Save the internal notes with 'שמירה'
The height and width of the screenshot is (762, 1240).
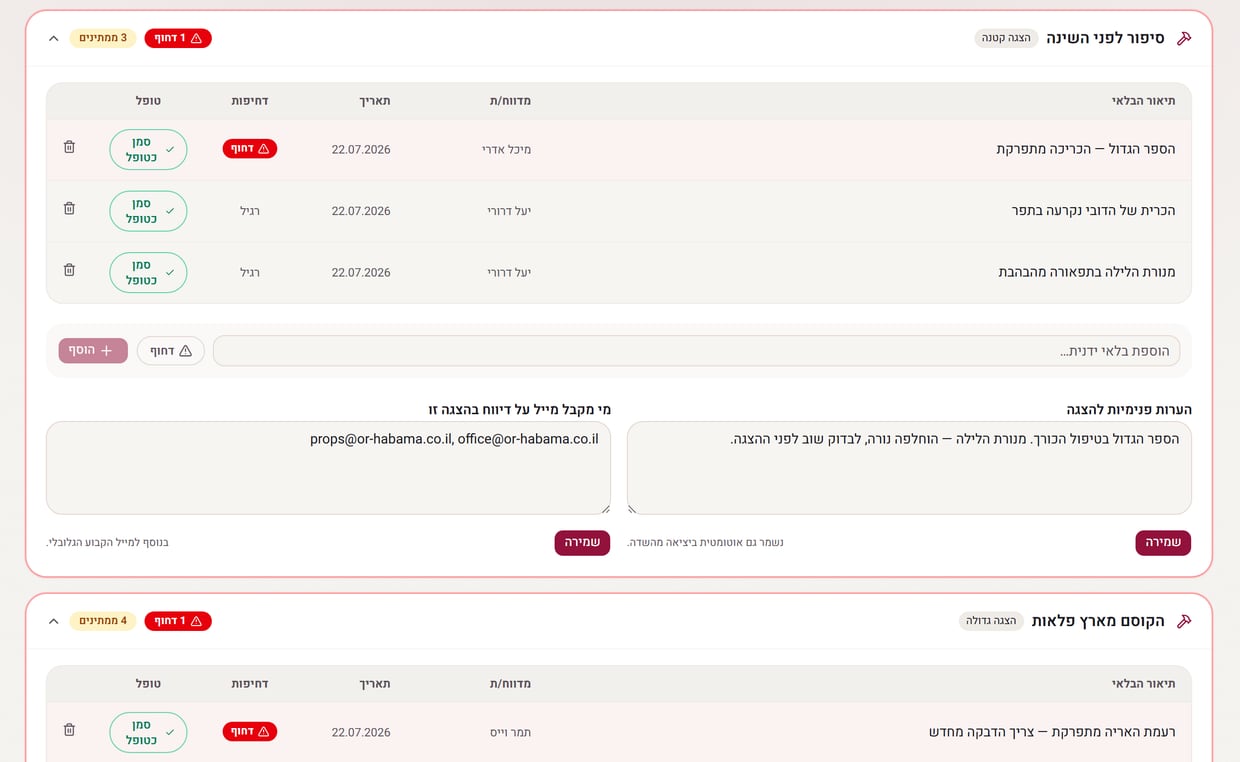pyautogui.click(x=1163, y=543)
